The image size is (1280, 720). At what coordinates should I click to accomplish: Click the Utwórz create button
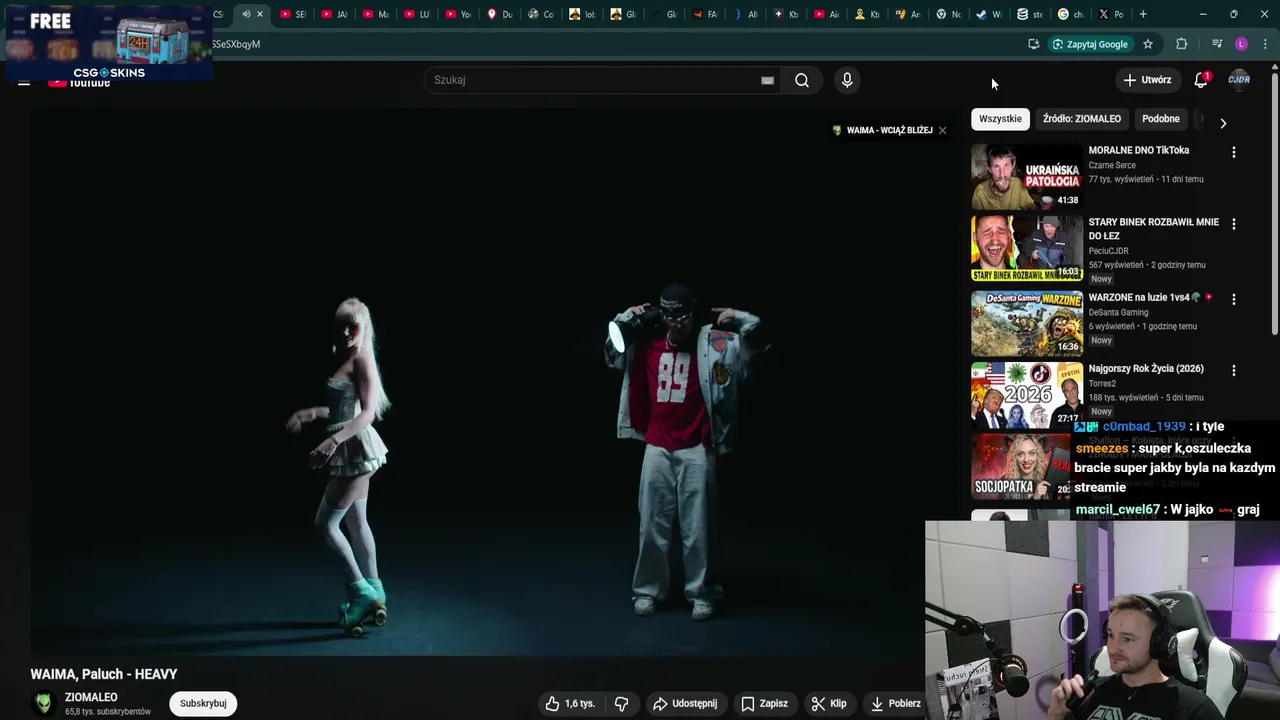tap(1147, 80)
